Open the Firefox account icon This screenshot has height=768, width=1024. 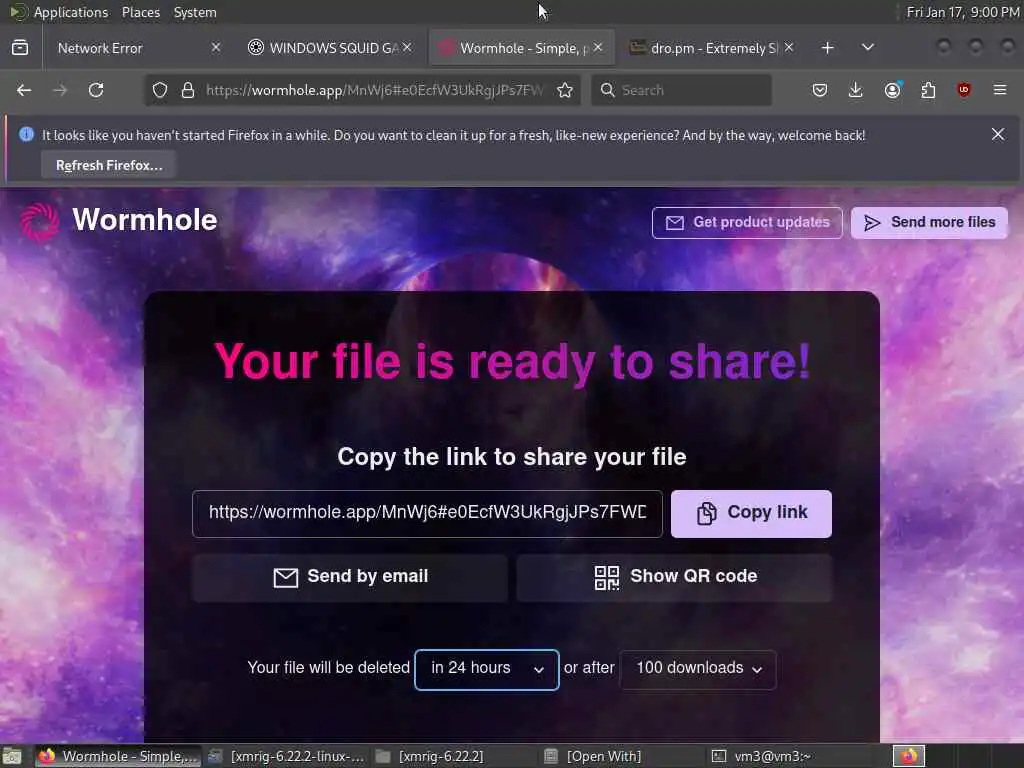[893, 90]
